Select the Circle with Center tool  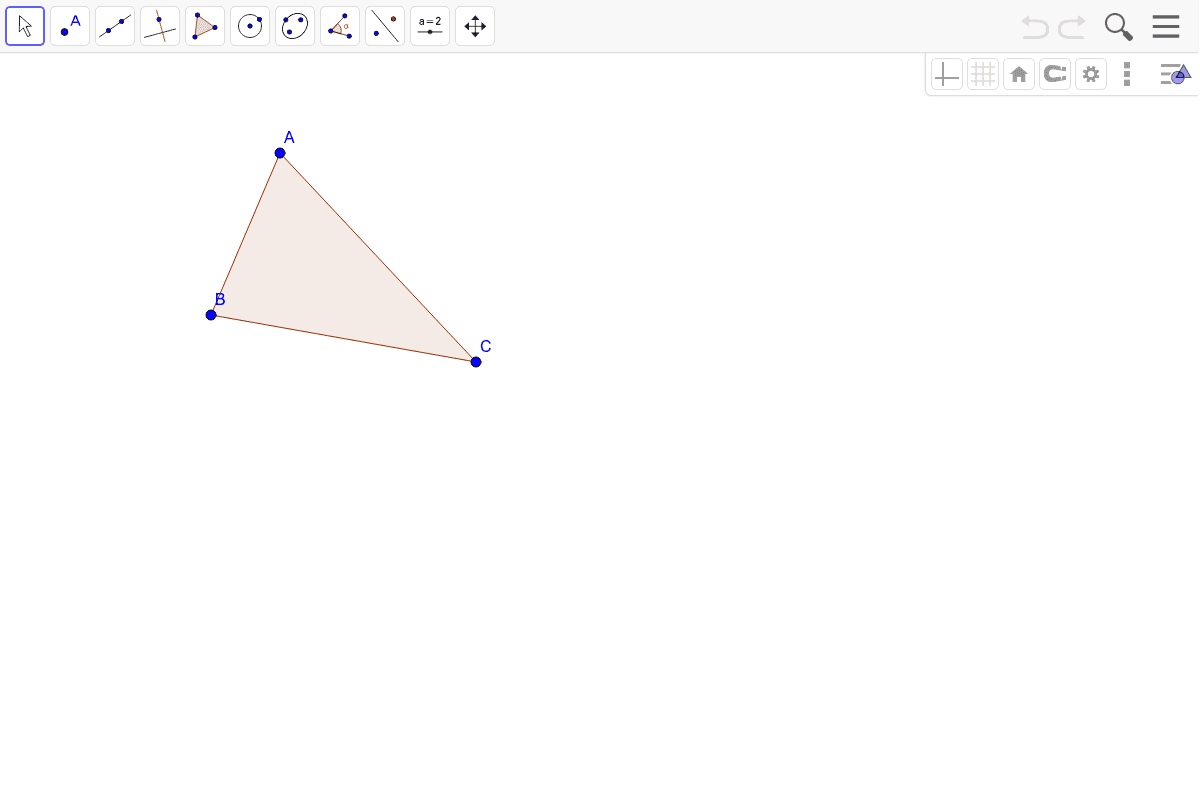[250, 26]
